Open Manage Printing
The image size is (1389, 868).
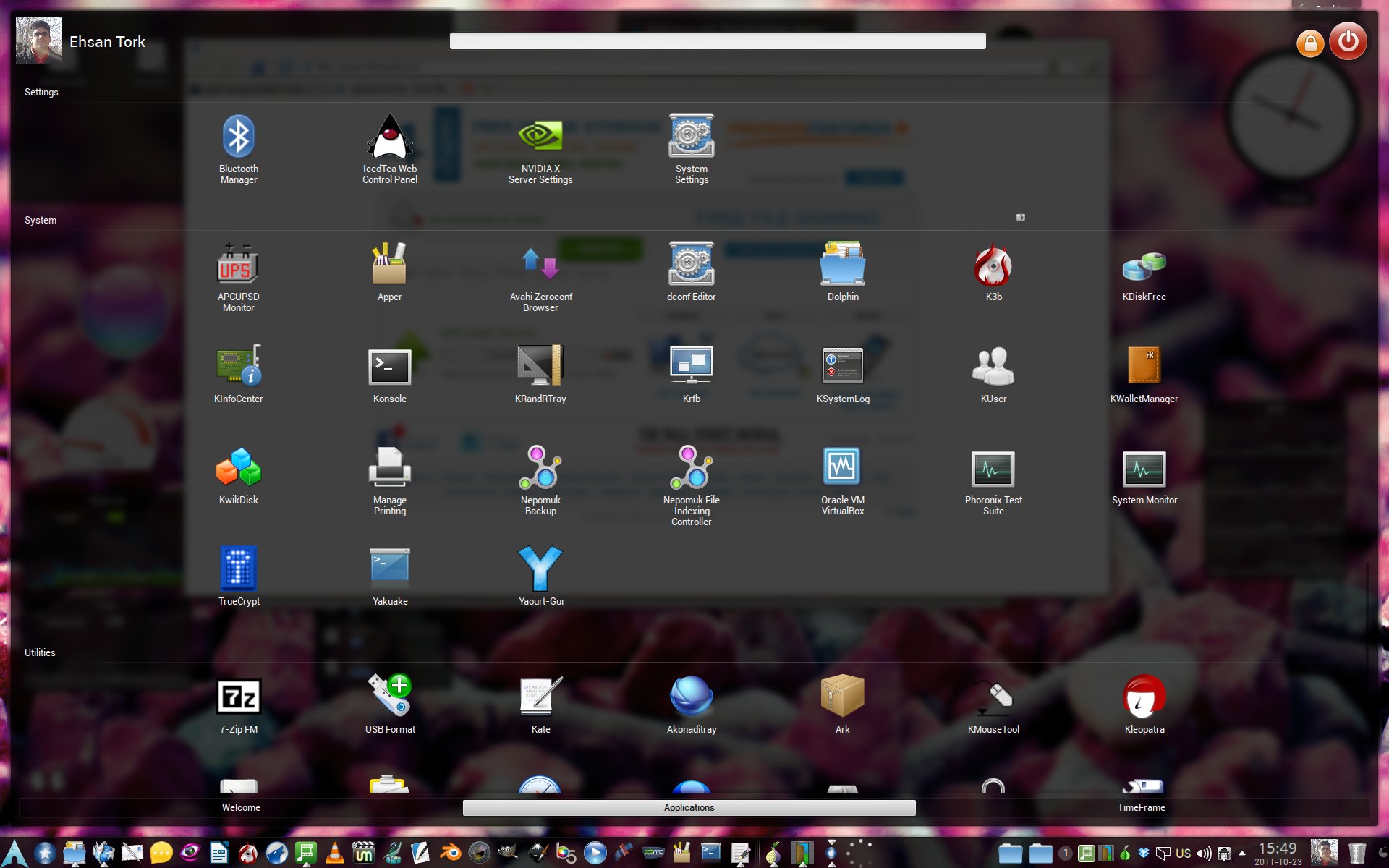pyautogui.click(x=389, y=480)
